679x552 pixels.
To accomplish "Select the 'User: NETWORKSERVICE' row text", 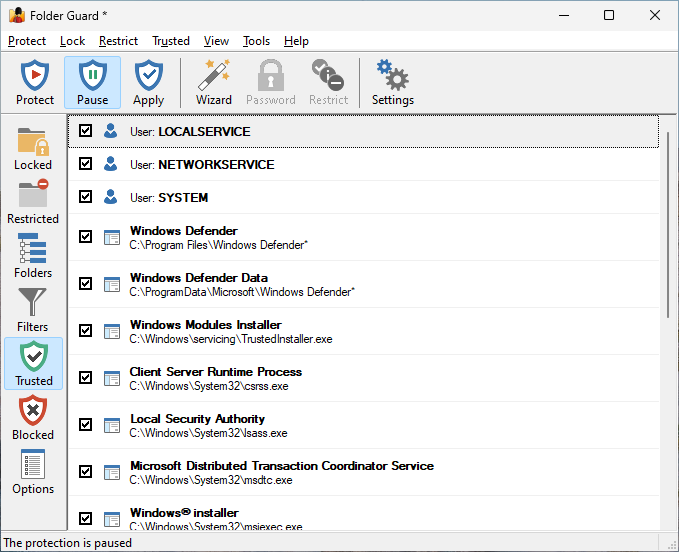I will 202,165.
